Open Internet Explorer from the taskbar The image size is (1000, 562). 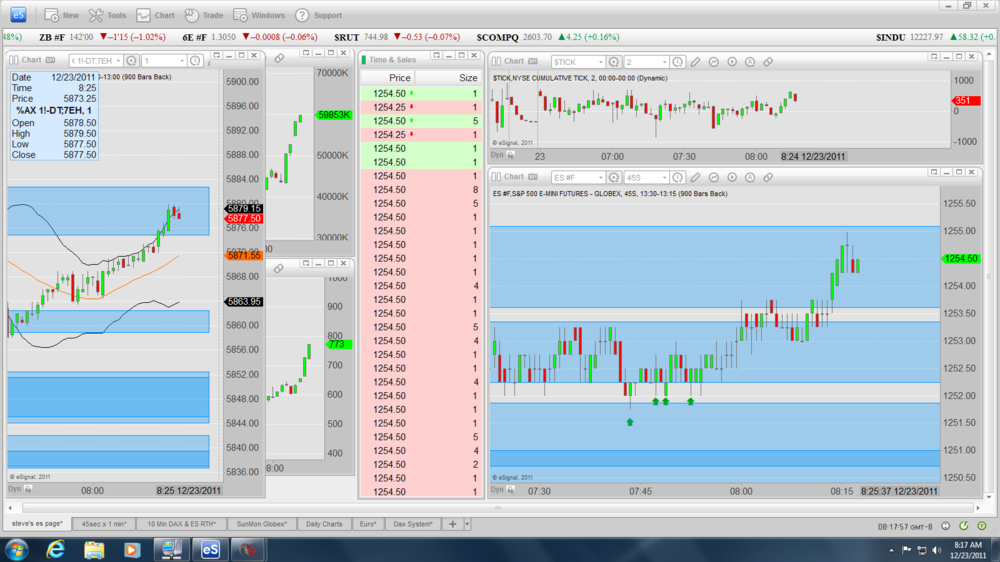tap(55, 549)
